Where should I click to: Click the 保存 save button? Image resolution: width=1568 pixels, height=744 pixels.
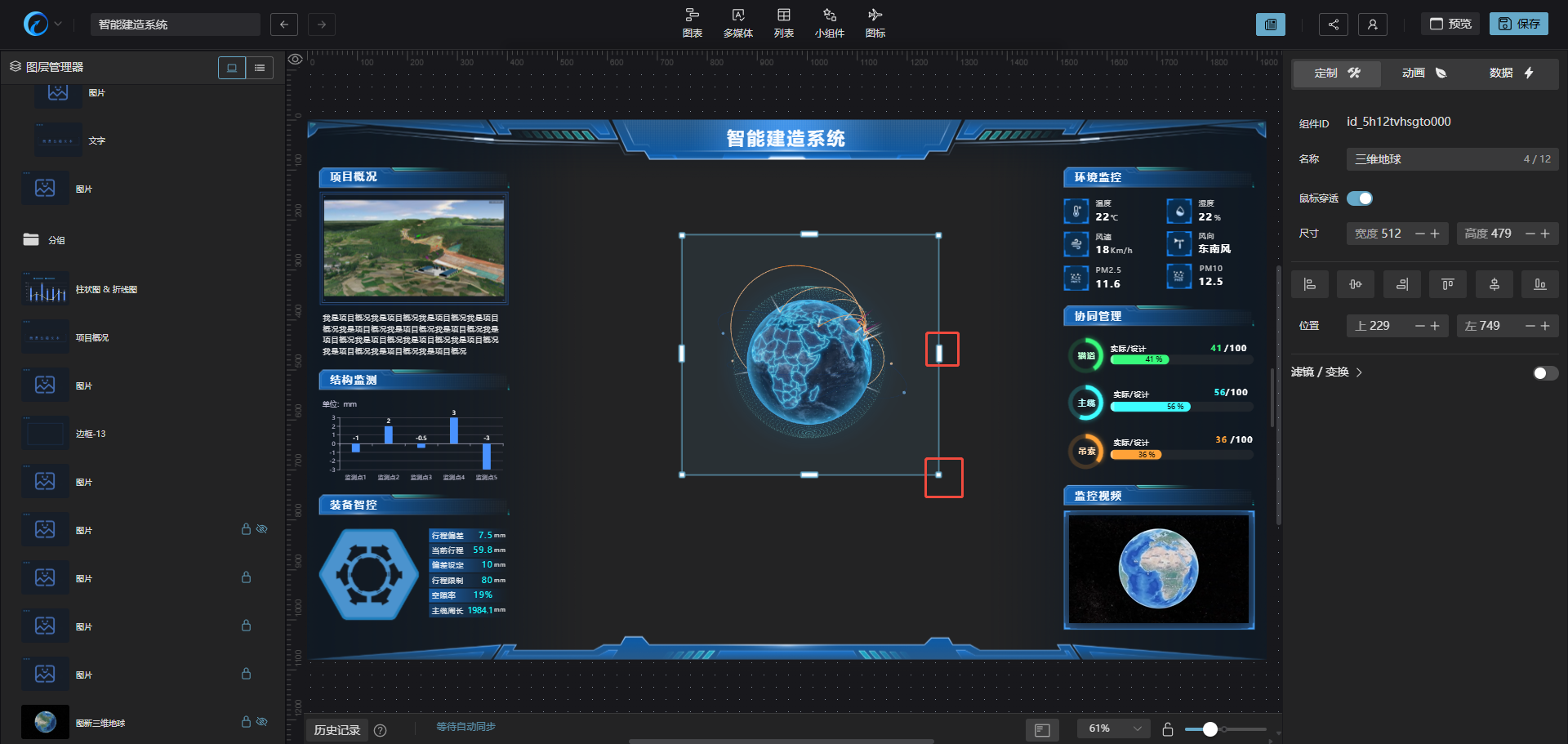[x=1518, y=25]
